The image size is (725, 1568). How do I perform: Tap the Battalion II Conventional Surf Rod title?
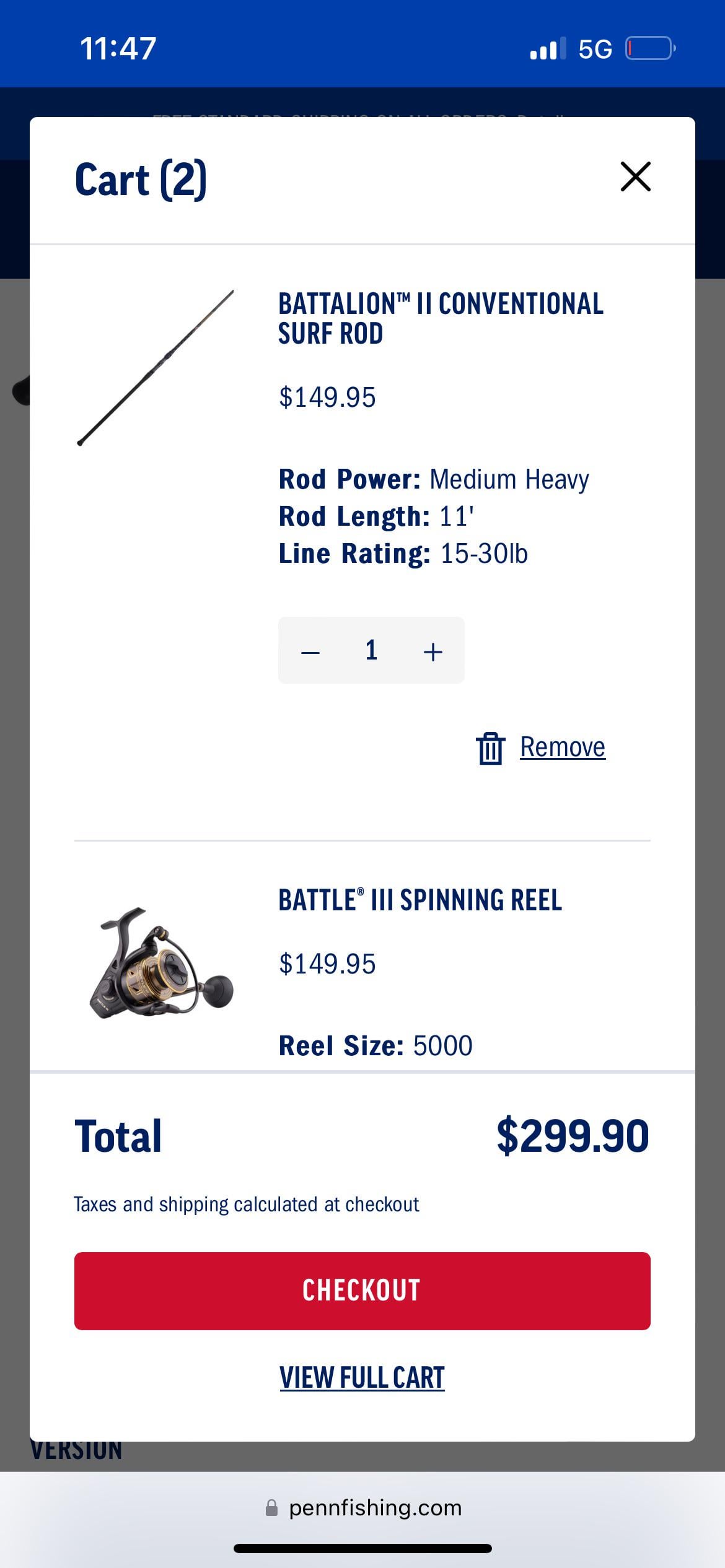[440, 318]
